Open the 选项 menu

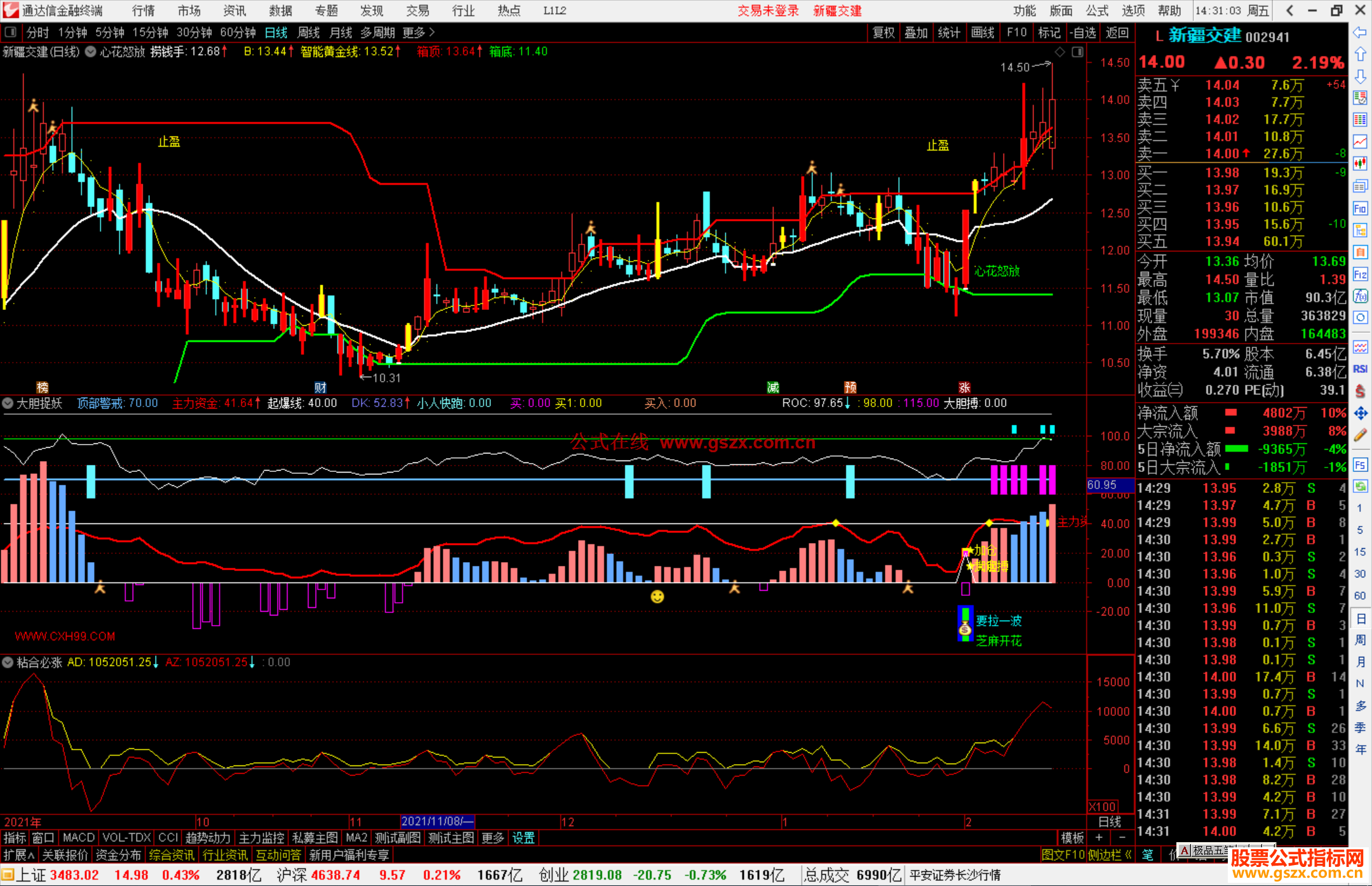point(1133,10)
